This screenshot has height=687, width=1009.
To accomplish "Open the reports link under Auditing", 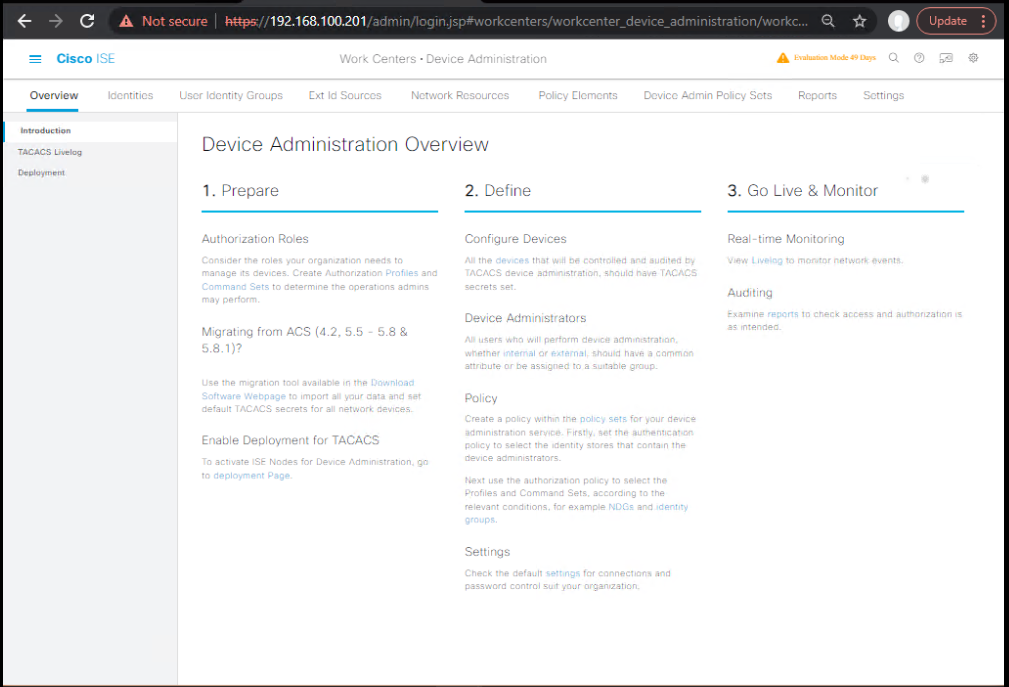I will click(782, 315).
